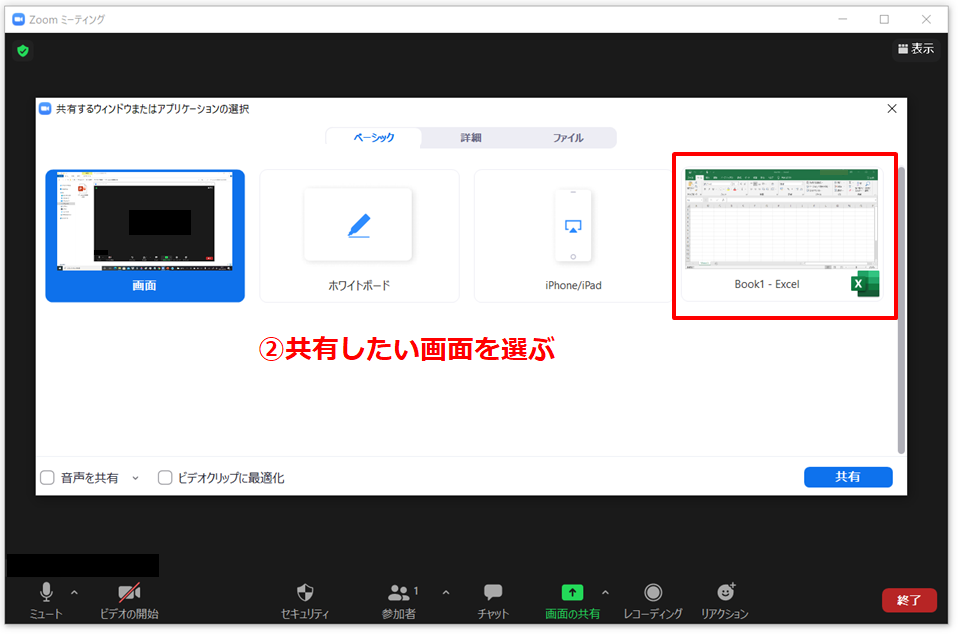Image resolution: width=960 pixels, height=636 pixels.
Task: Switch to the ベーシック tab
Action: 373,138
